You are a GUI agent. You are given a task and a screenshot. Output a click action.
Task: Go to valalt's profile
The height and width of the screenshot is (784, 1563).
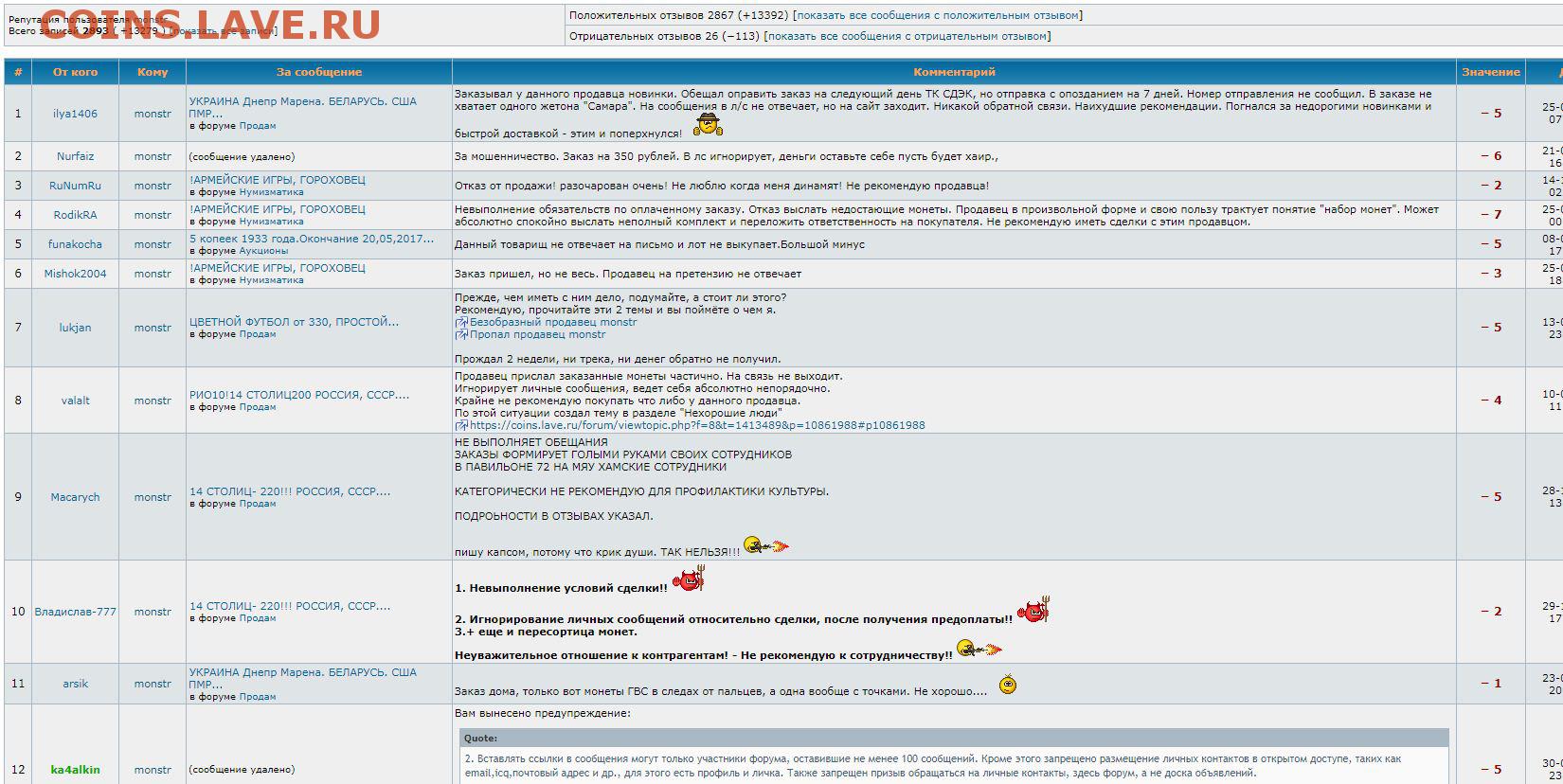click(x=75, y=401)
